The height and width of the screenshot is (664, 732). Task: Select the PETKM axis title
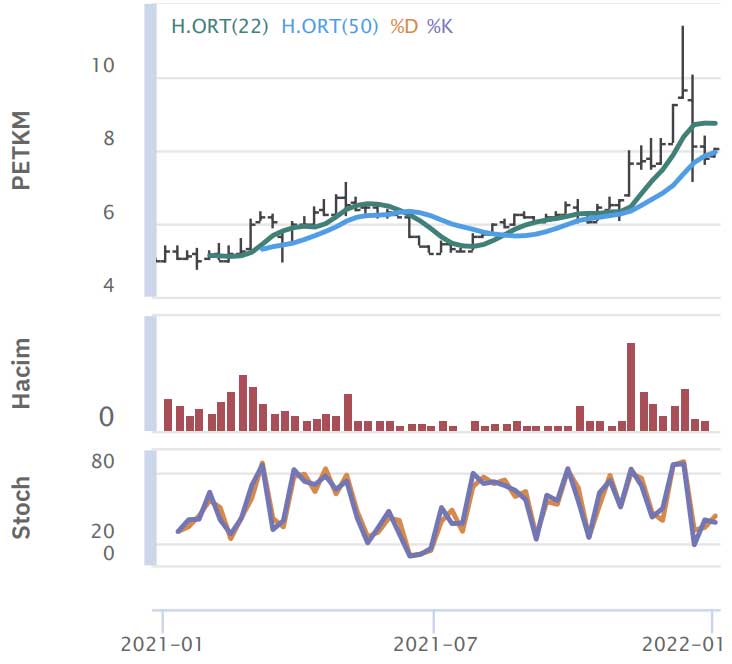click(21, 150)
